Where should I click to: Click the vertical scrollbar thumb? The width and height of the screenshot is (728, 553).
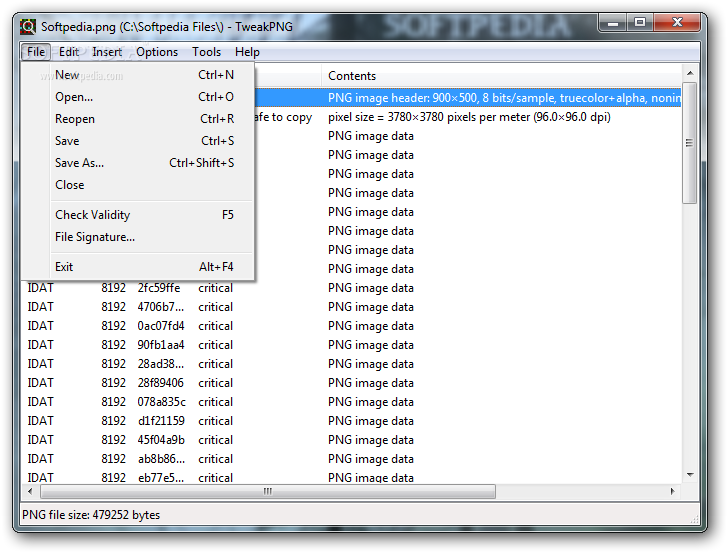point(690,143)
